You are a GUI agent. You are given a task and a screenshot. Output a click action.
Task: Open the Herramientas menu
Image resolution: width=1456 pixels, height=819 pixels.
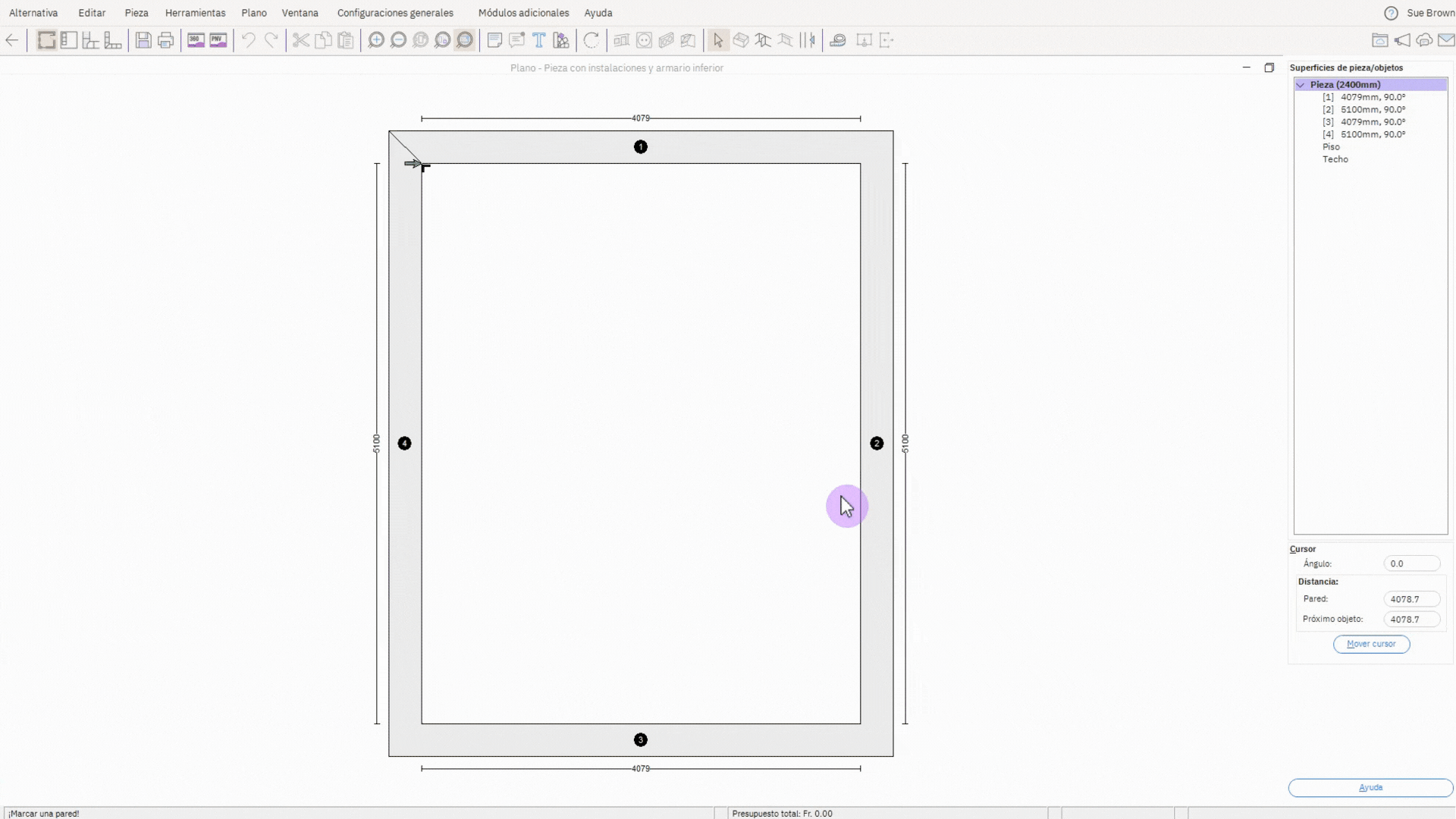(195, 12)
